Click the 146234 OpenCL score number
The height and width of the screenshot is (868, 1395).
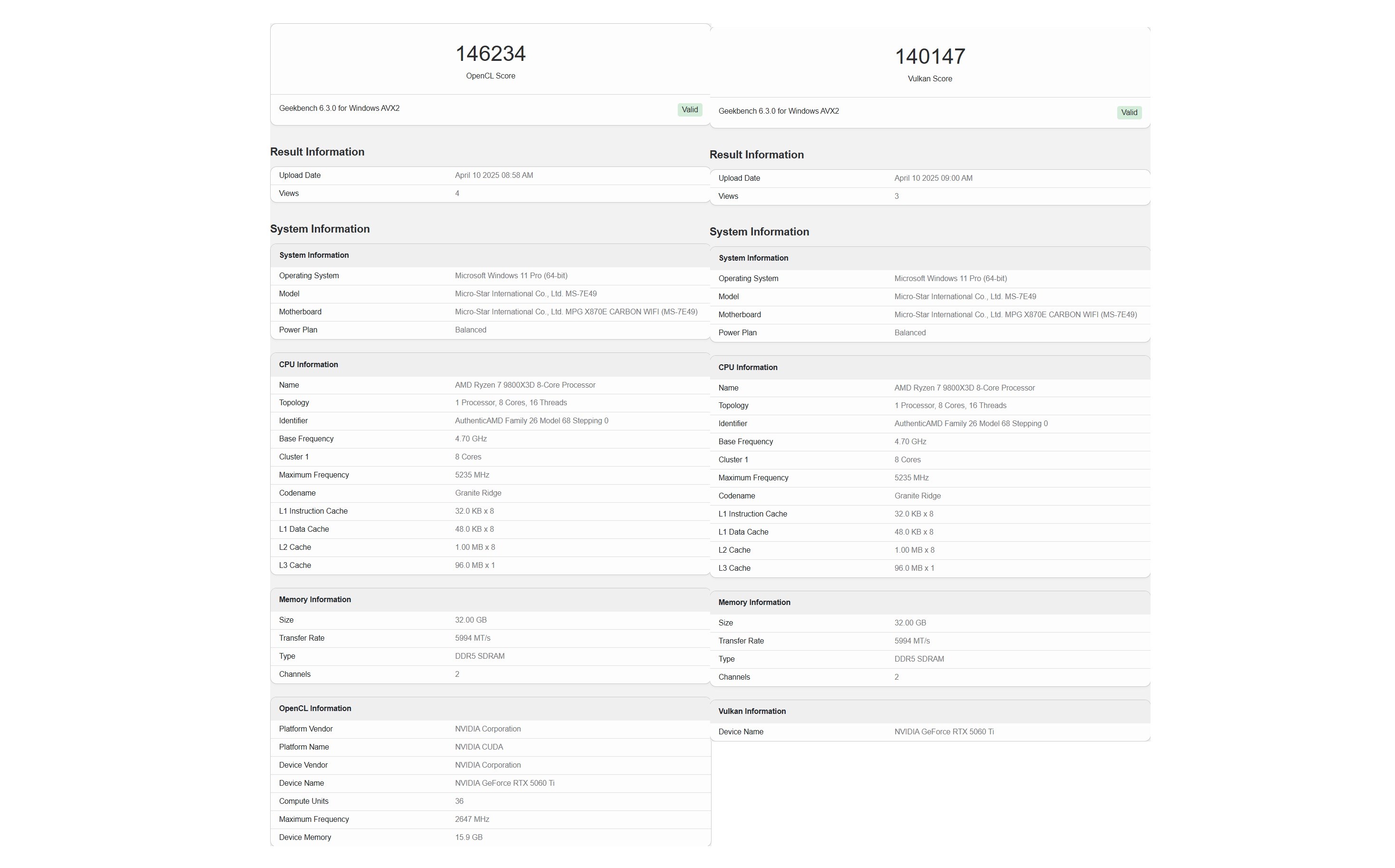pos(490,54)
